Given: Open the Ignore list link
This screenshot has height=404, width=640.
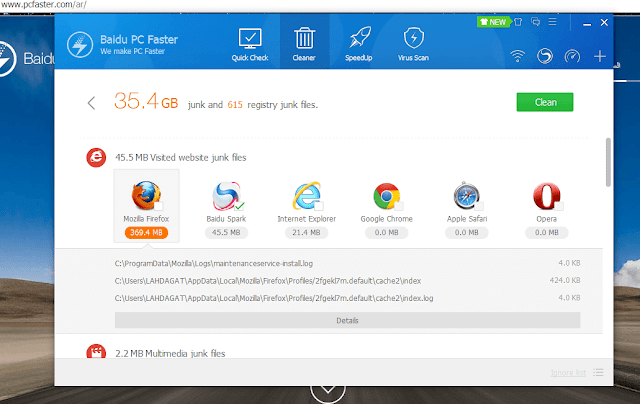Looking at the screenshot, I should [568, 373].
